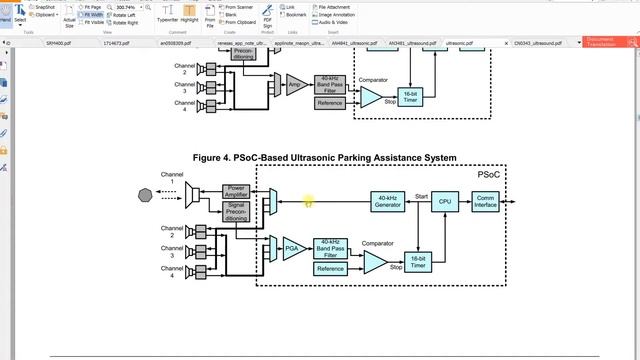Insert an Image Annotation
Image resolution: width=640 pixels, height=360 pixels.
pos(333,15)
